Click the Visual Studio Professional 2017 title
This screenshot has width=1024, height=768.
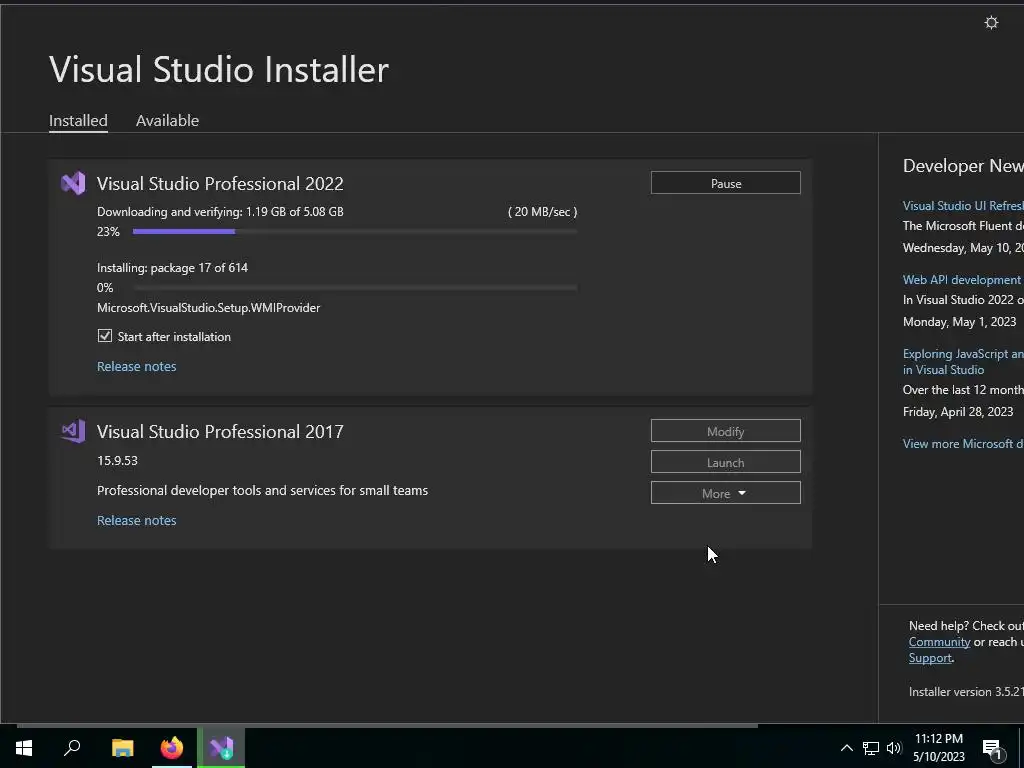coord(220,432)
